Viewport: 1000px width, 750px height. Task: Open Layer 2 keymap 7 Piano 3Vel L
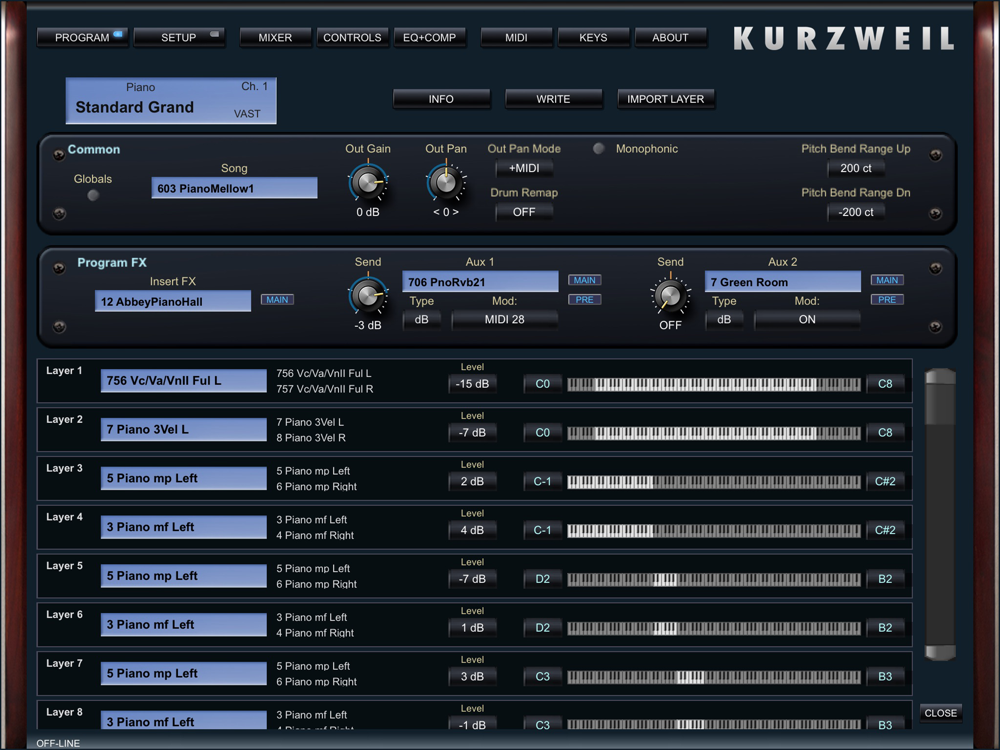(184, 430)
